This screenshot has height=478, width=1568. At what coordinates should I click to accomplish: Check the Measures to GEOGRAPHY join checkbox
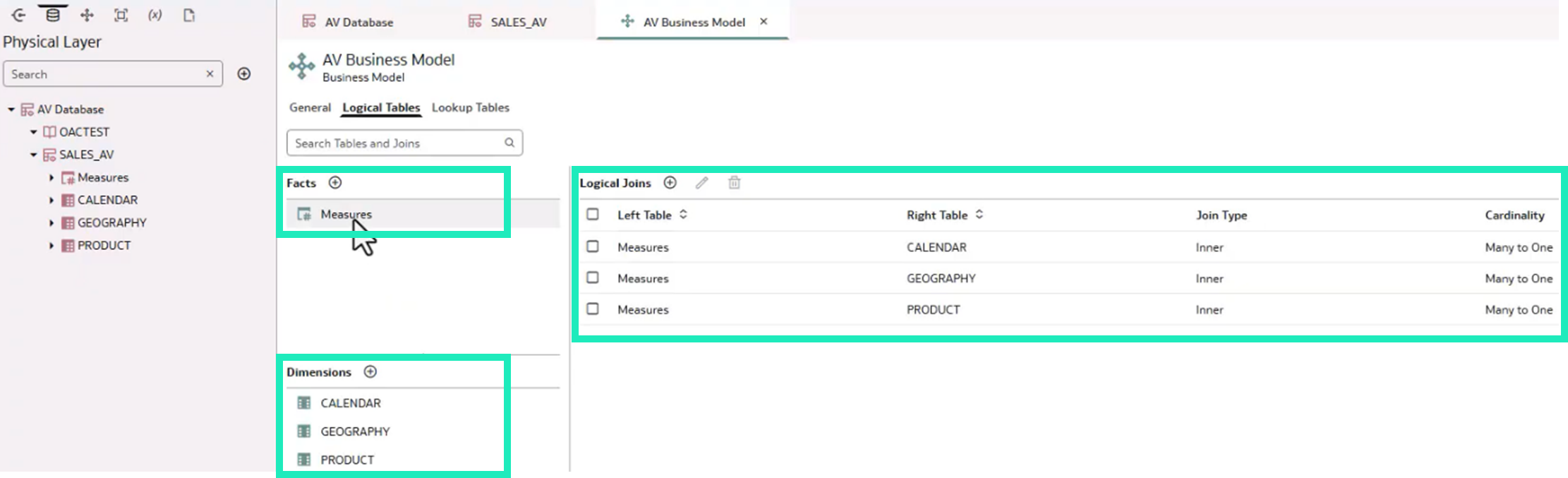pos(593,277)
